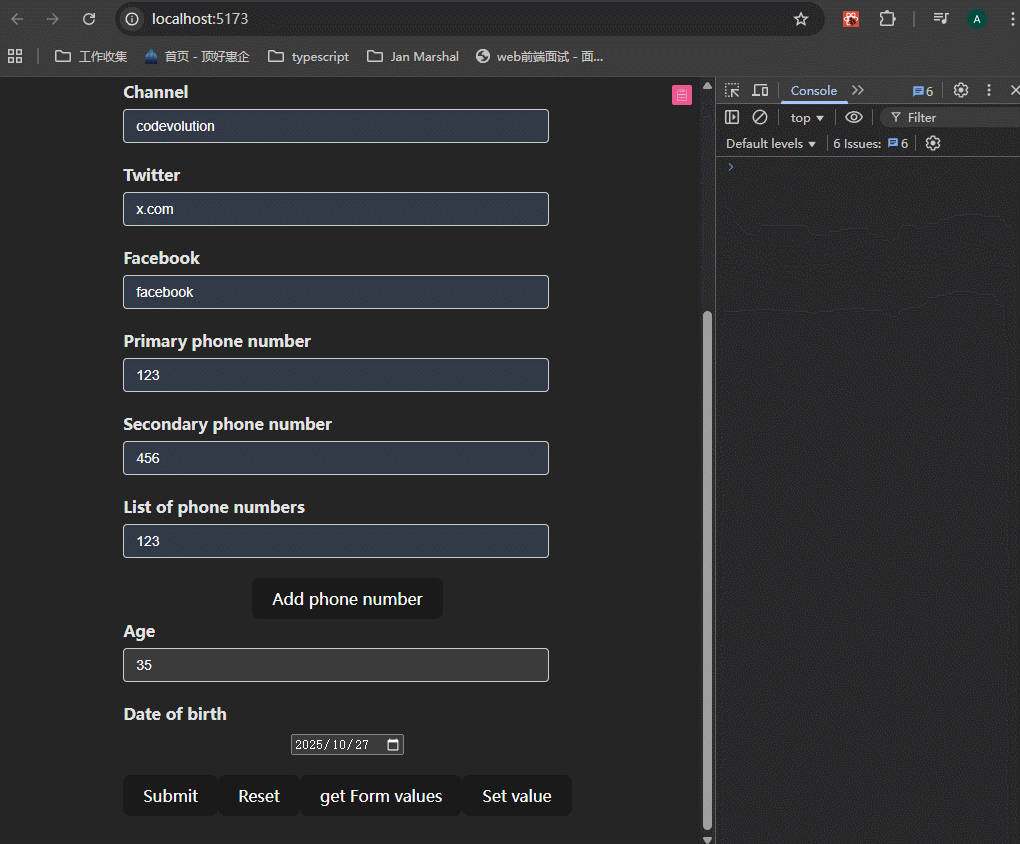Open the typescript bookmark folder
1020x844 pixels.
tap(309, 57)
